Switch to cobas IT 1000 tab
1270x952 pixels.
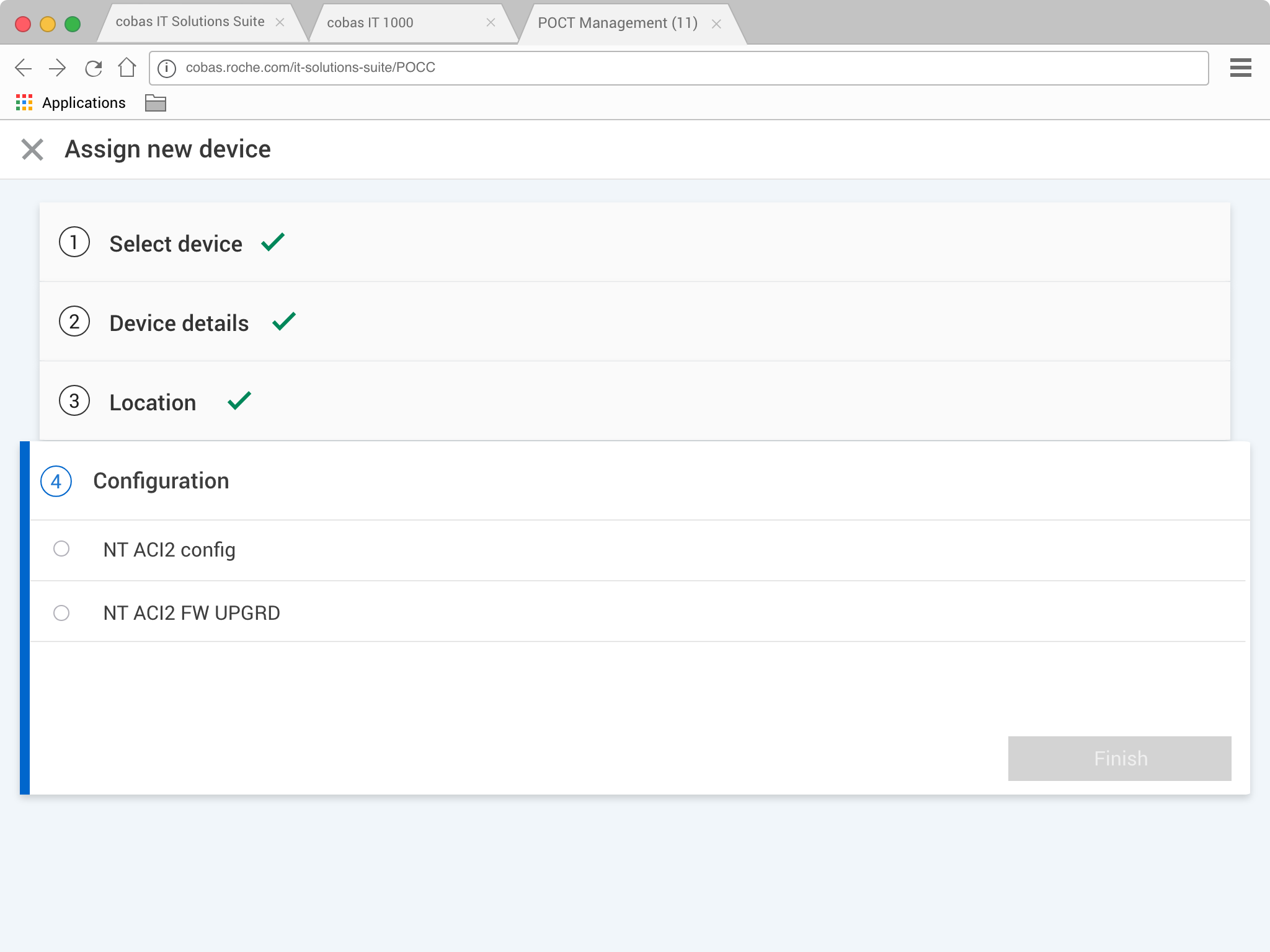tap(370, 23)
